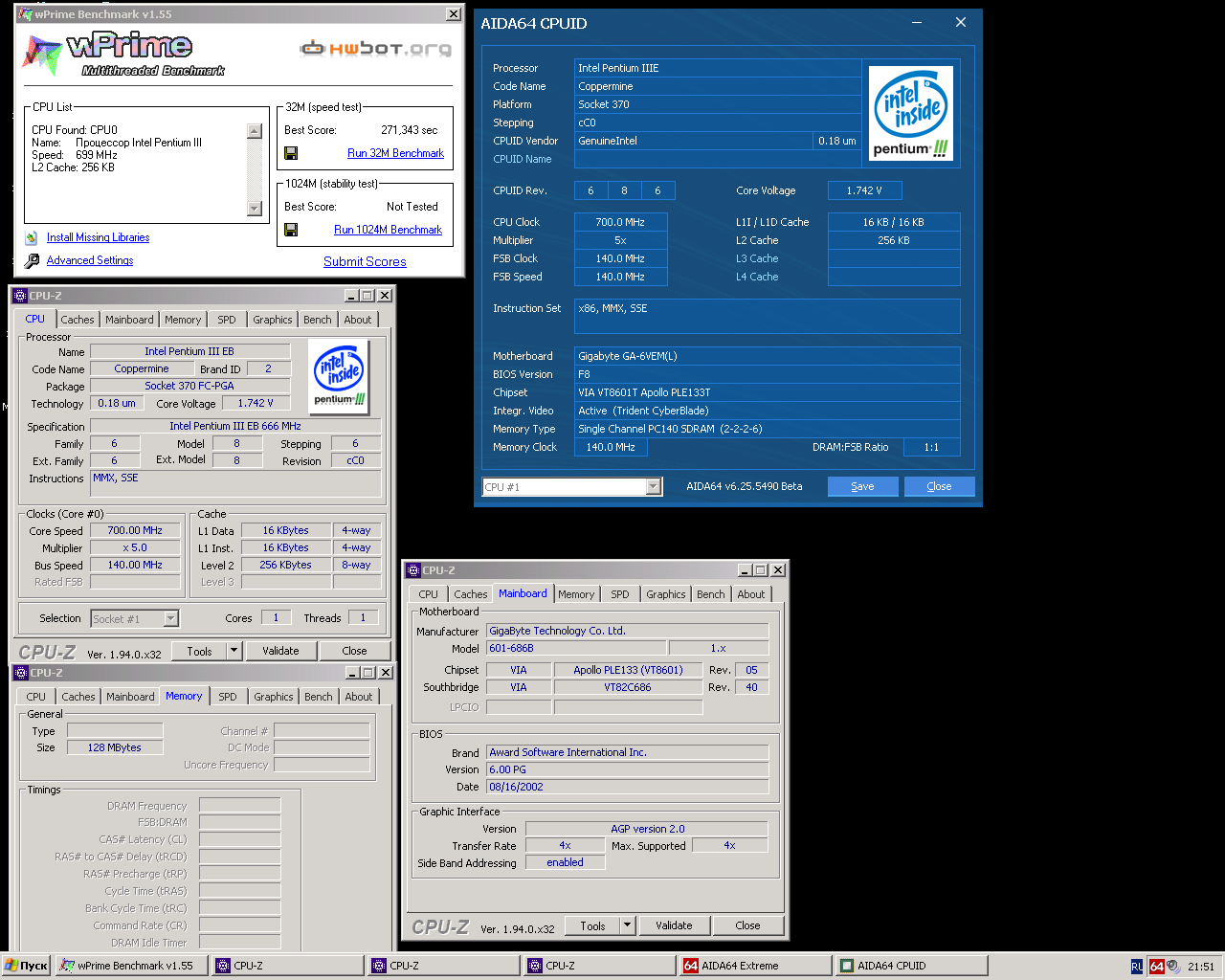Open Advanced Settings link
This screenshot has width=1225, height=980.
tap(90, 260)
